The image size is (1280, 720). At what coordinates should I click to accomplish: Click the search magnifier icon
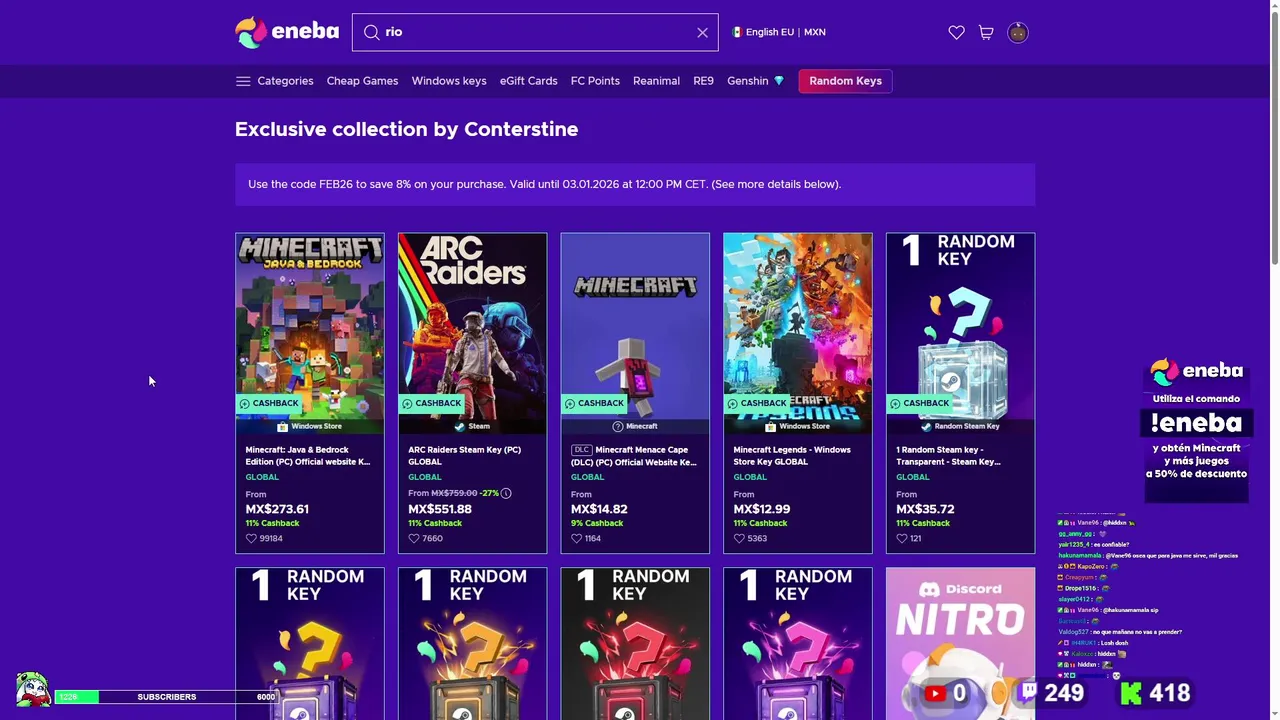pos(371,33)
